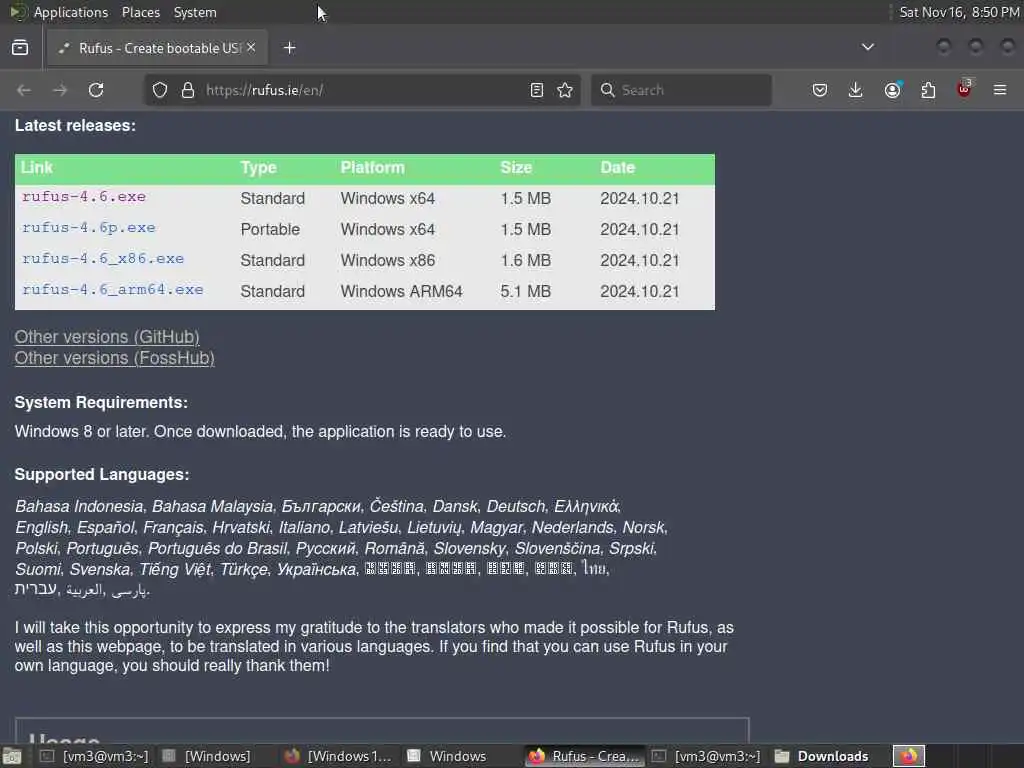Download rufus-4.6p.exe portable version

[x=89, y=228]
